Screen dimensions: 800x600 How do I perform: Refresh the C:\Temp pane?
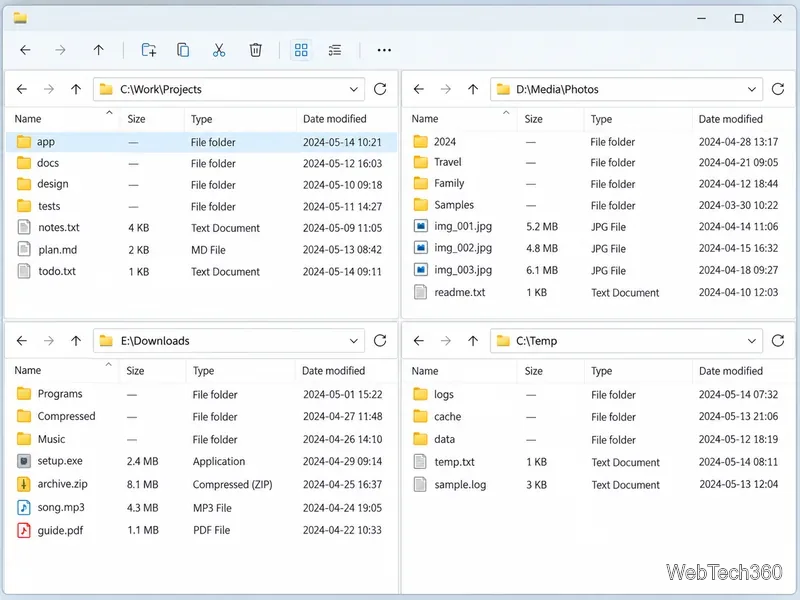[x=778, y=341]
